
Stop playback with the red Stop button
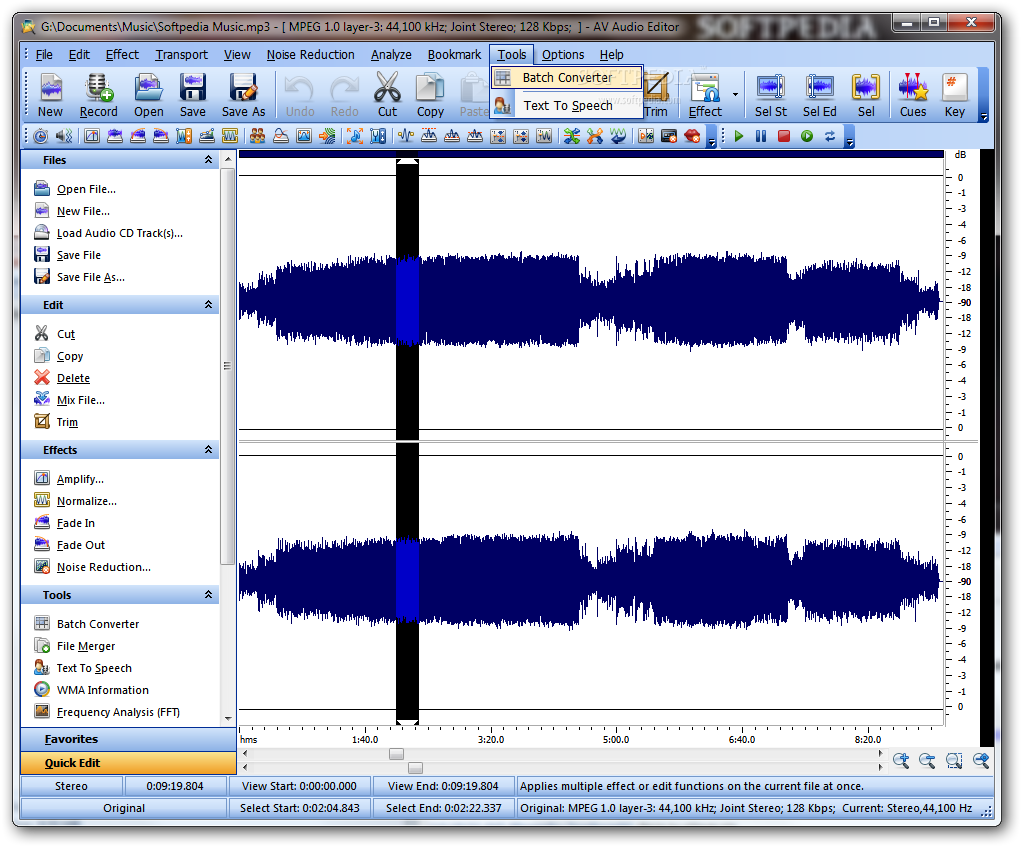pos(784,136)
